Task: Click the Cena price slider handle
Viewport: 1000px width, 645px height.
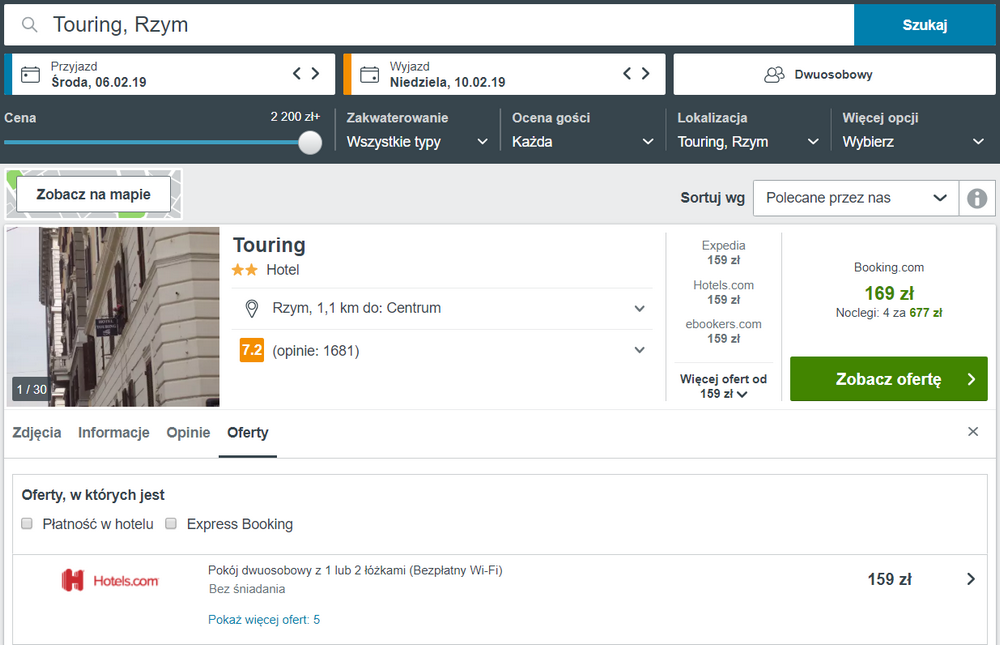Action: (310, 142)
